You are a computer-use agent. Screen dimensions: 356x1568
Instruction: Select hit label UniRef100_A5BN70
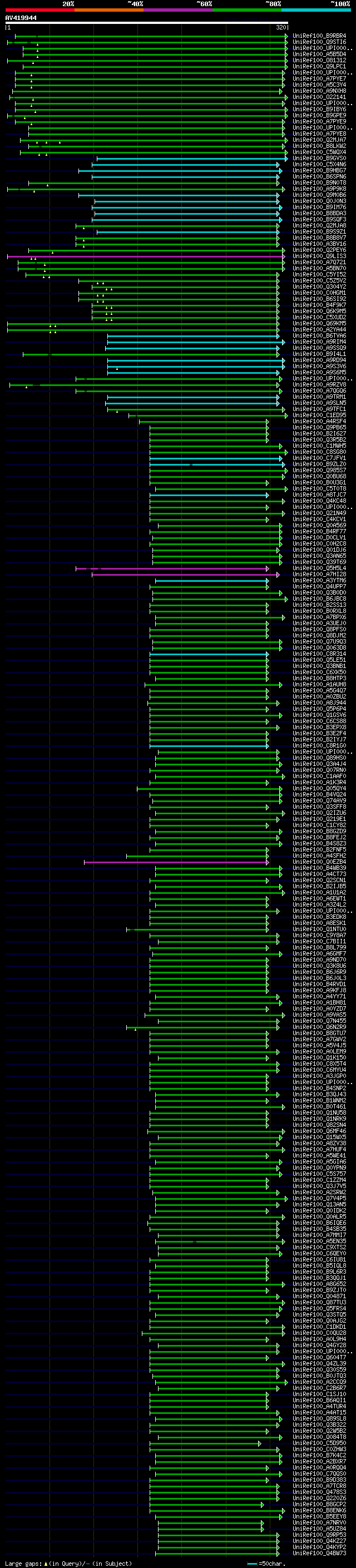[x=319, y=269]
